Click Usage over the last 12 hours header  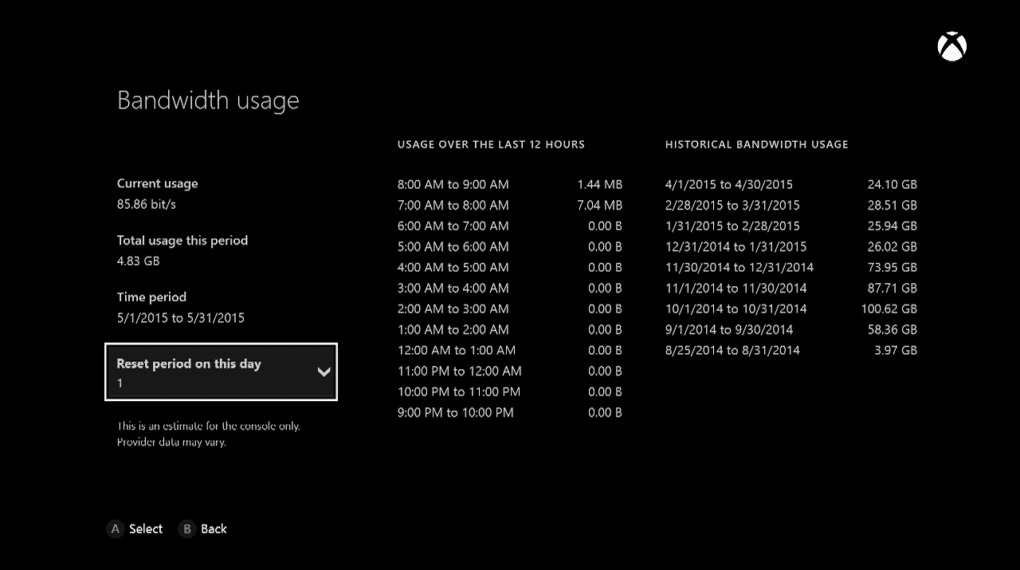tap(490, 144)
